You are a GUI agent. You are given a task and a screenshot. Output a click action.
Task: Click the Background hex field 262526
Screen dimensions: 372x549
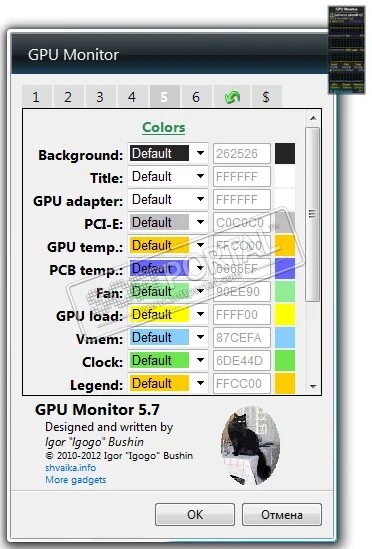242,153
